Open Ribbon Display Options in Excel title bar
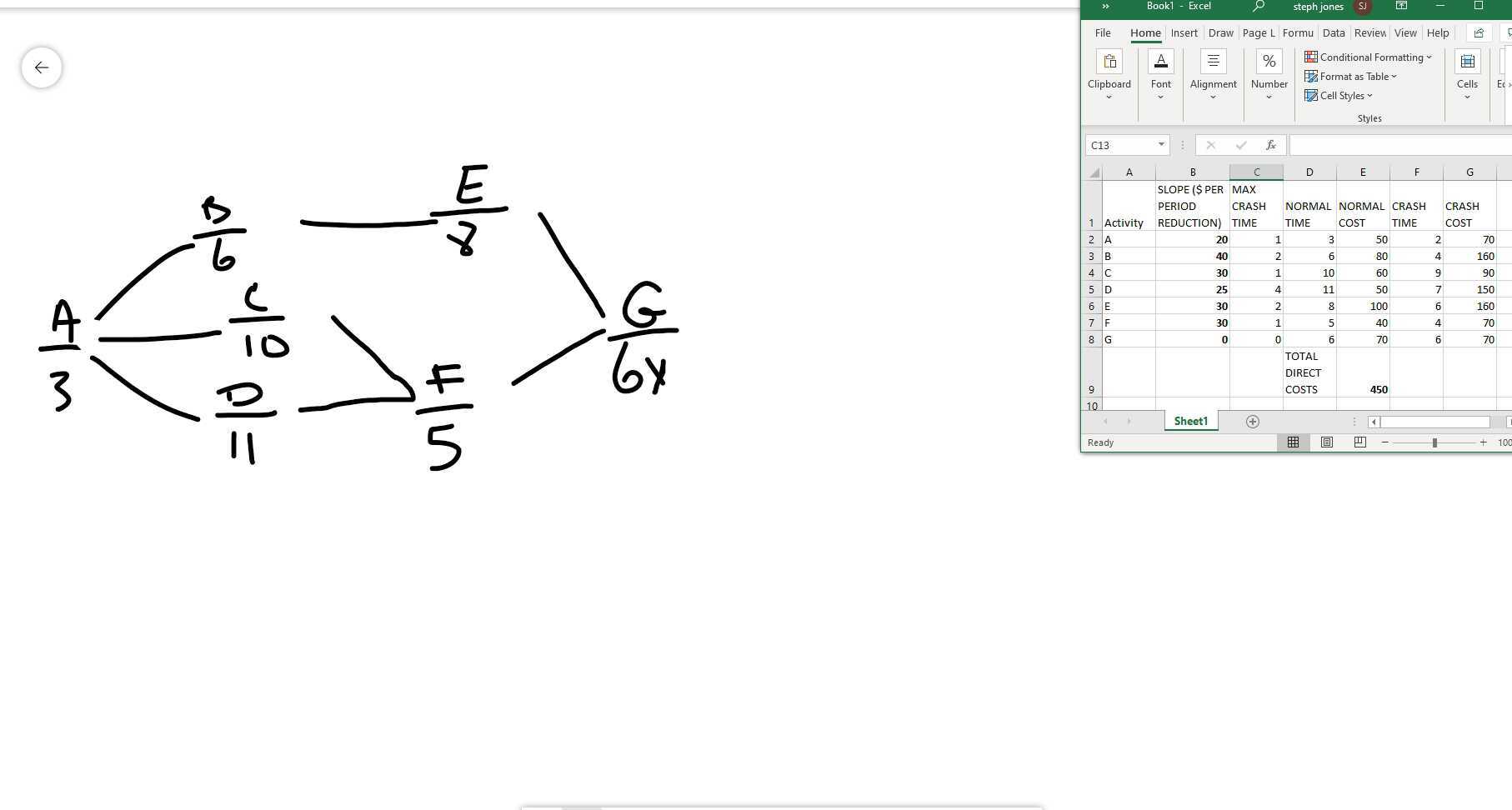Viewport: 1512px width, 810px height. pos(1402,7)
